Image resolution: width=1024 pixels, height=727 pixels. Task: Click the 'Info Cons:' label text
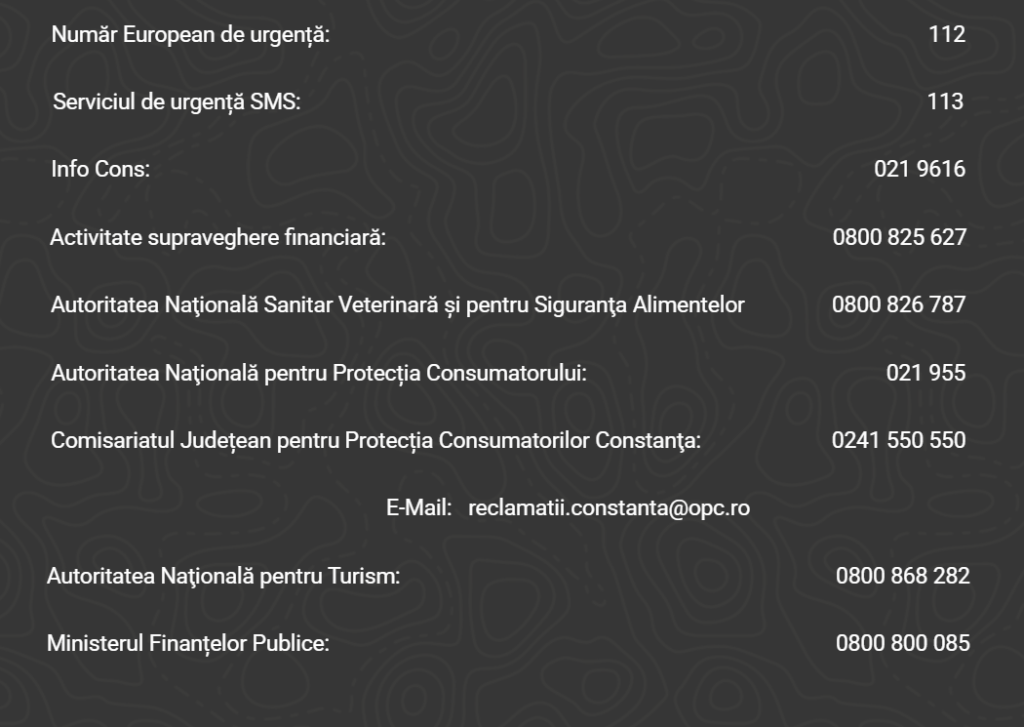click(x=100, y=169)
